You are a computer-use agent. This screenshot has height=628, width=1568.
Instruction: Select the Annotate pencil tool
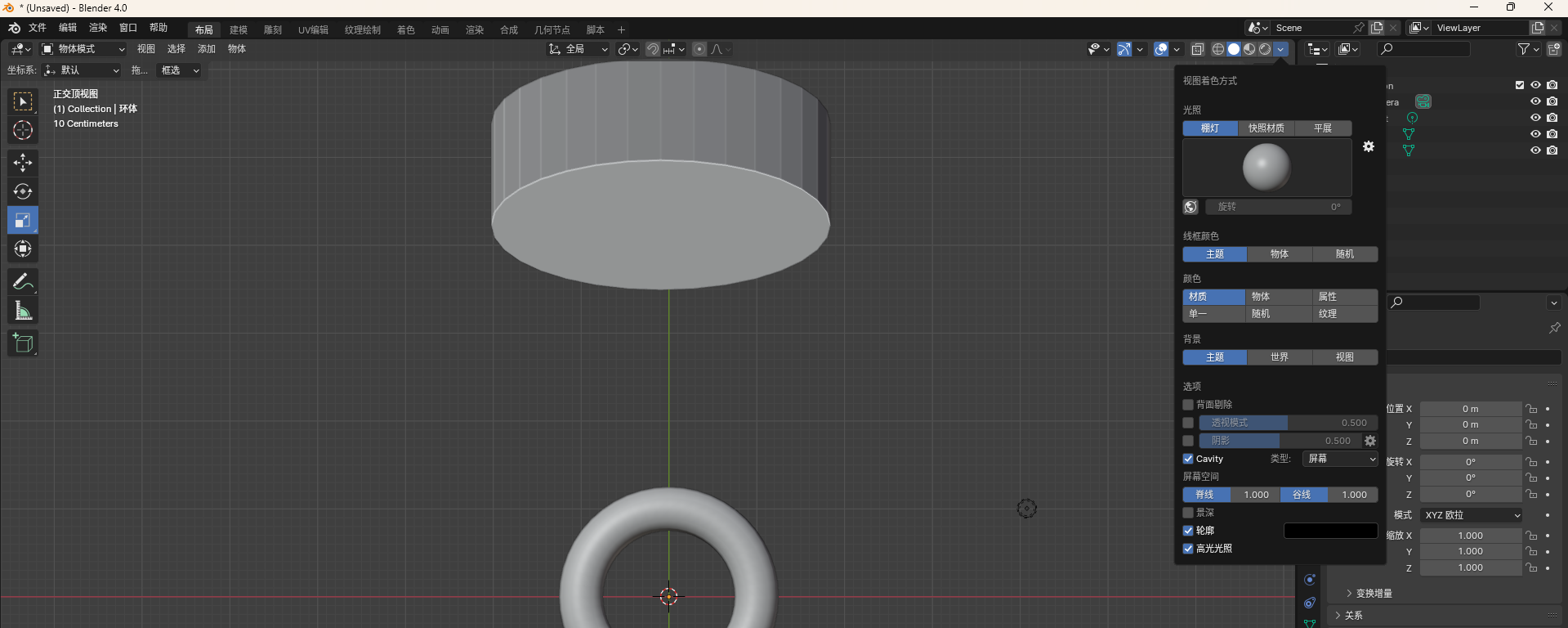tap(23, 282)
